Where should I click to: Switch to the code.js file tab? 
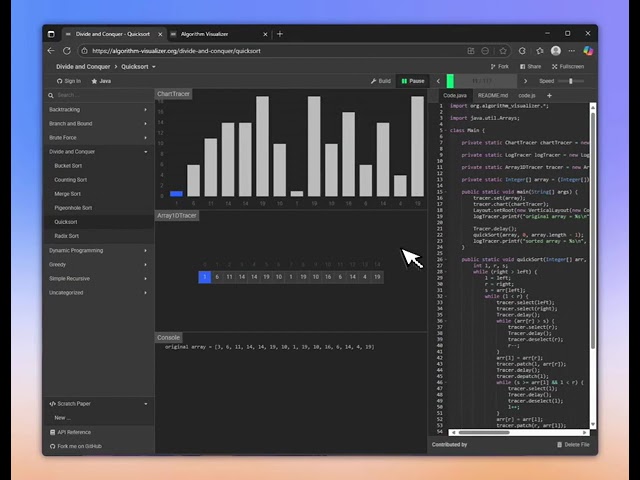click(527, 96)
